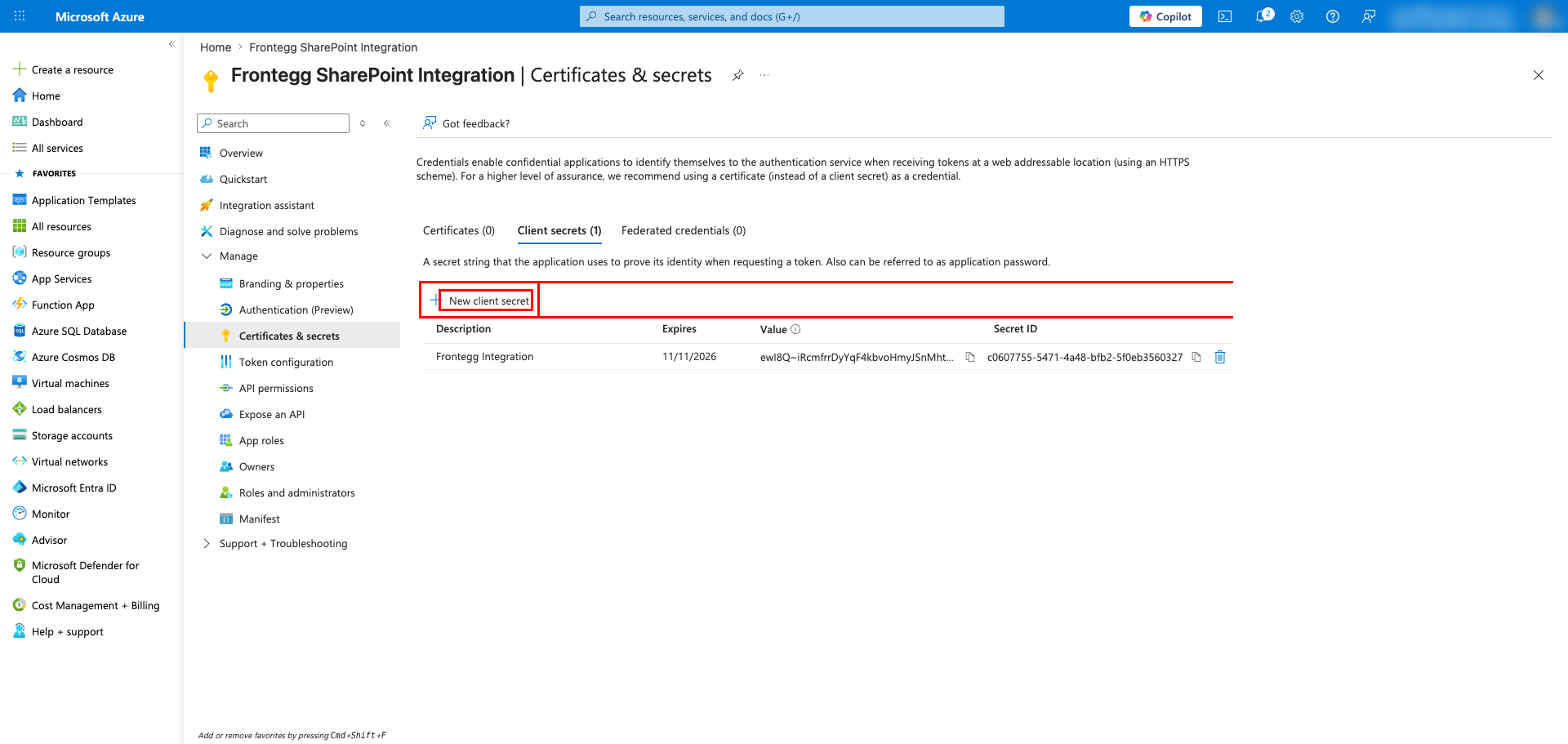This screenshot has width=1568, height=744.
Task: Click the Storage accounts icon
Action: (x=20, y=435)
